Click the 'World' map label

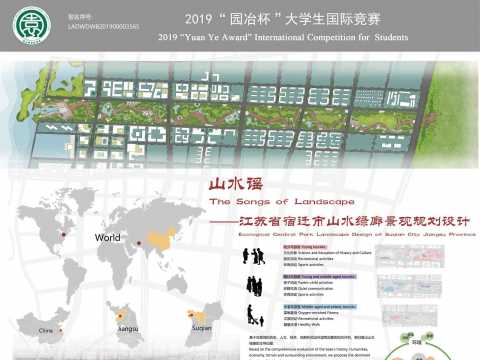point(107,238)
